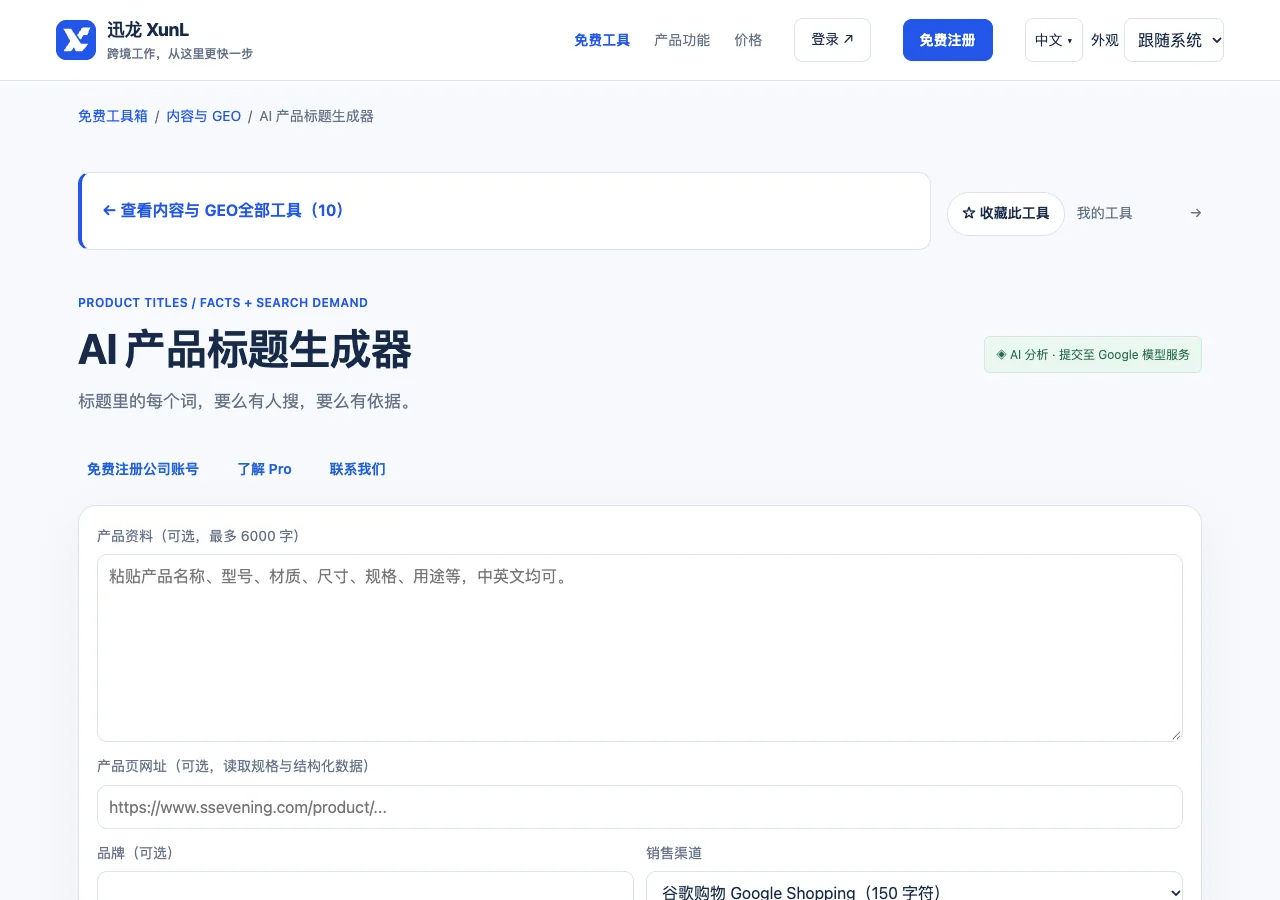The width and height of the screenshot is (1280, 900).
Task: Click the 联系我们 link
Action: pos(358,469)
